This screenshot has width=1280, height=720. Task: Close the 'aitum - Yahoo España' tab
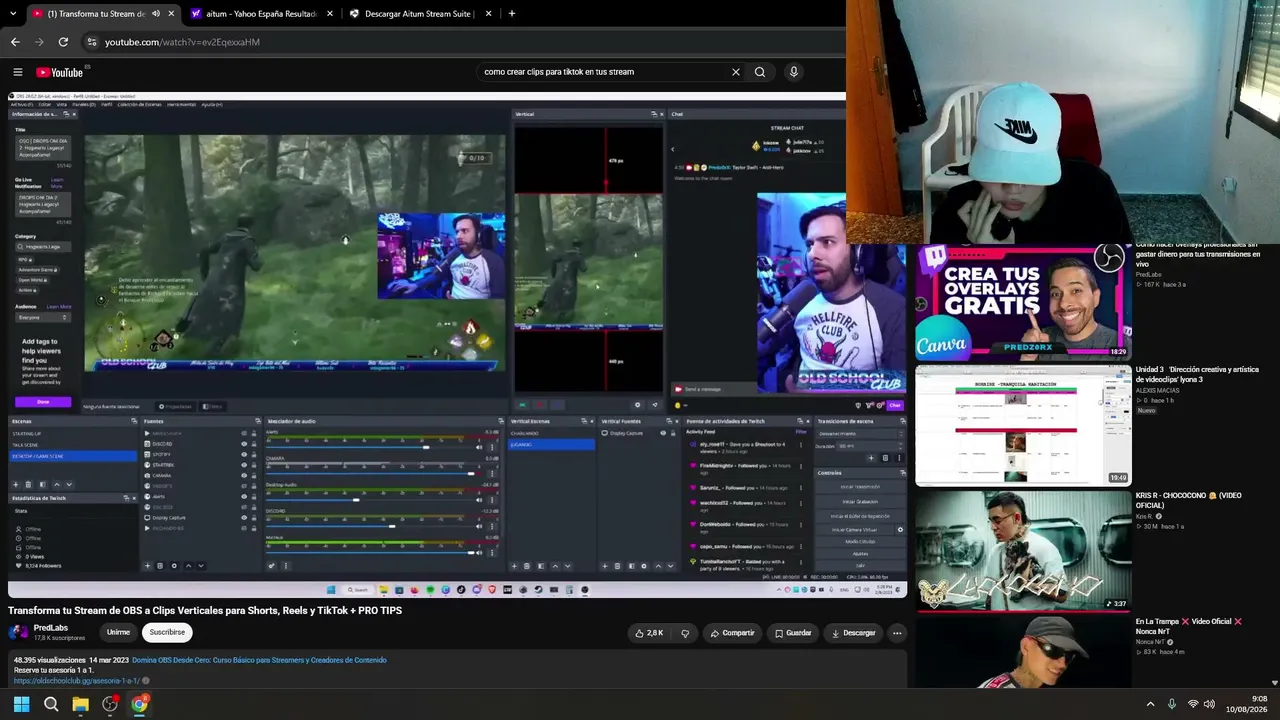click(x=329, y=14)
